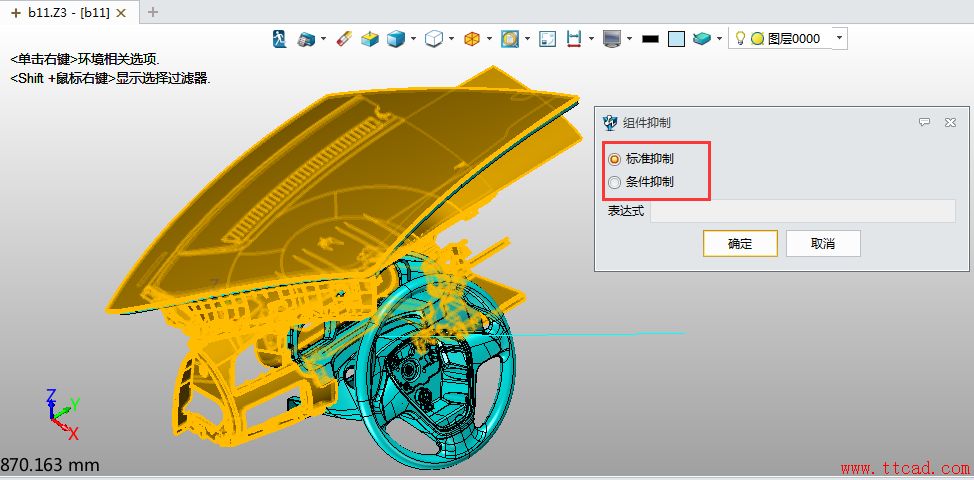Click the blue calculator-style tool icon
The image size is (974, 480).
pyautogui.click(x=306, y=39)
